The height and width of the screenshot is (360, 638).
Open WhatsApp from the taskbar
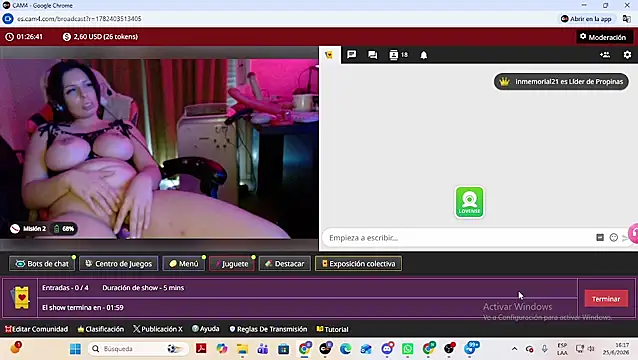pos(407,349)
